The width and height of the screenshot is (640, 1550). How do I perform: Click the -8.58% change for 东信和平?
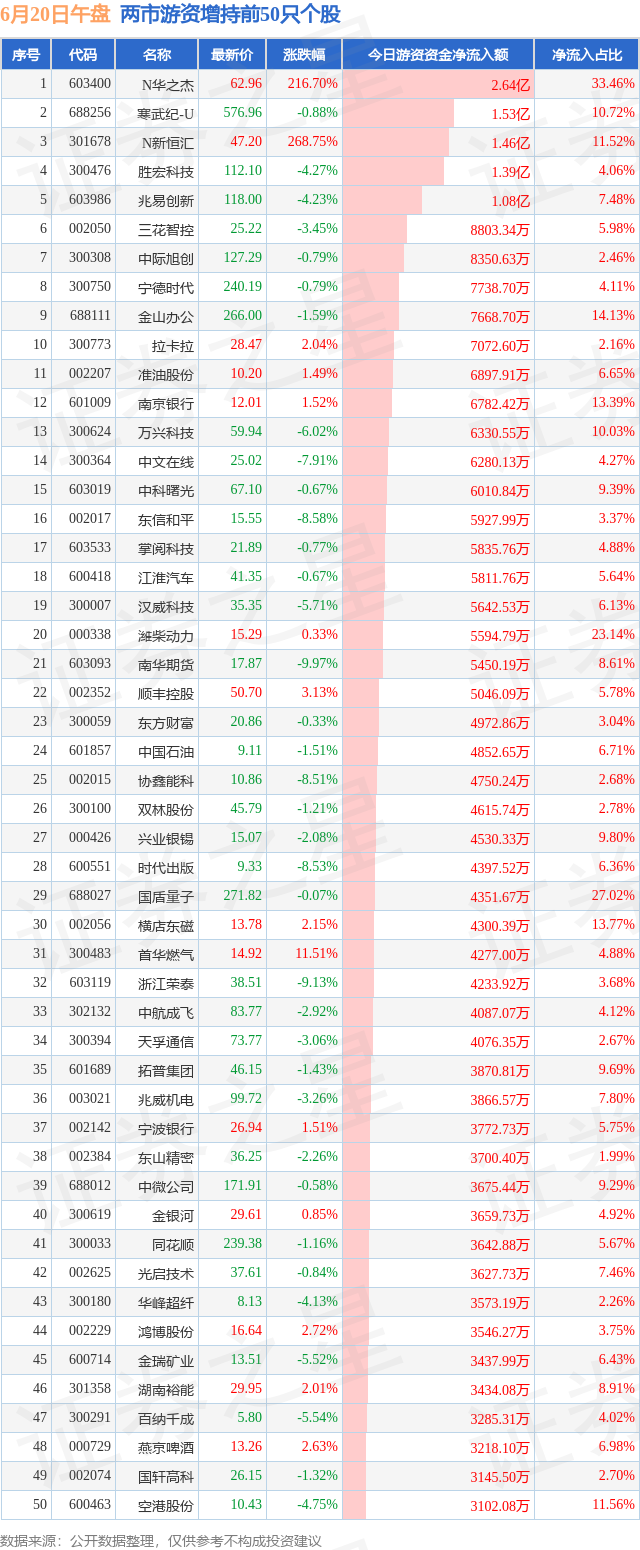coord(316,519)
